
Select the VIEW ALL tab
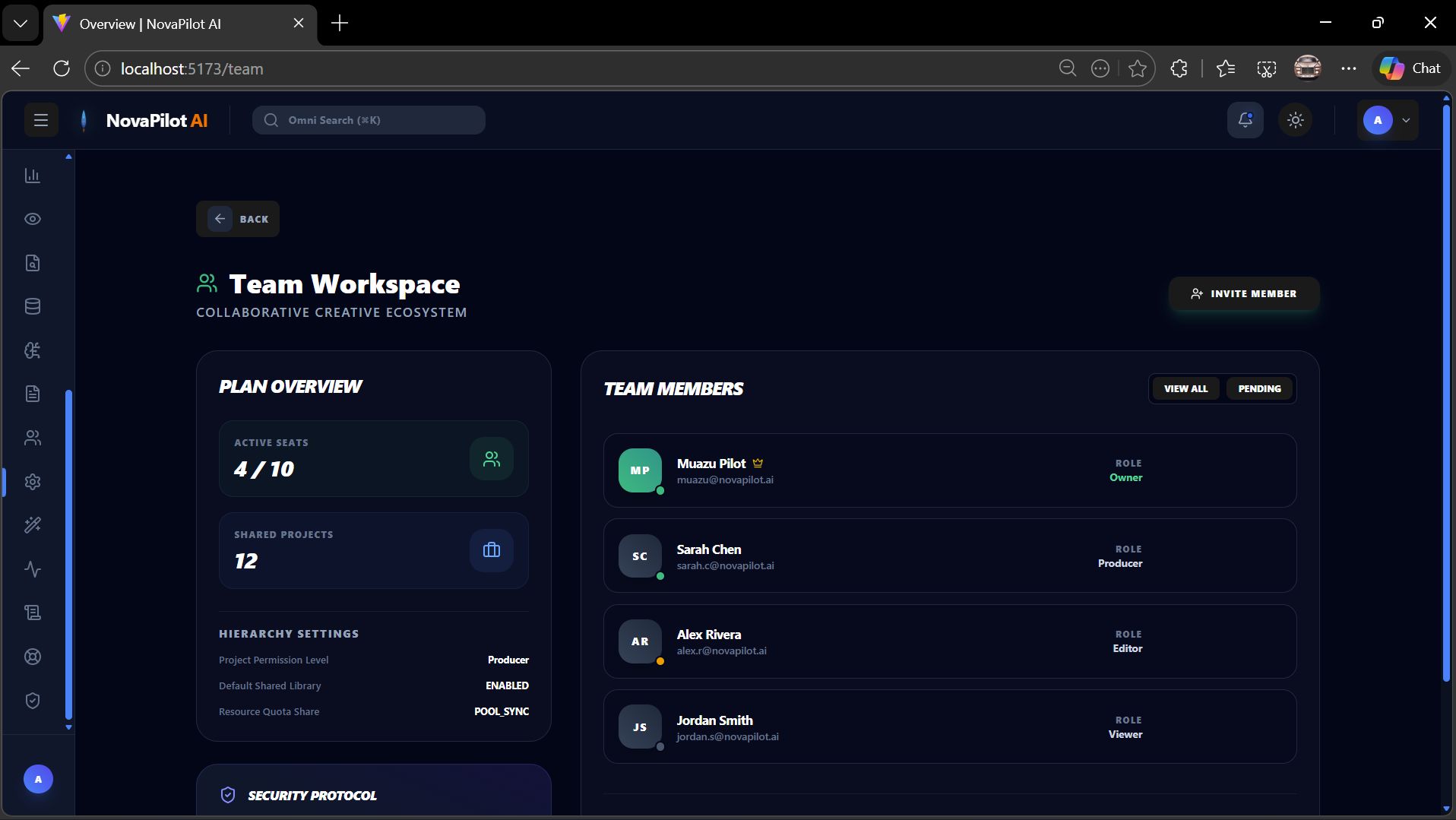pos(1185,388)
